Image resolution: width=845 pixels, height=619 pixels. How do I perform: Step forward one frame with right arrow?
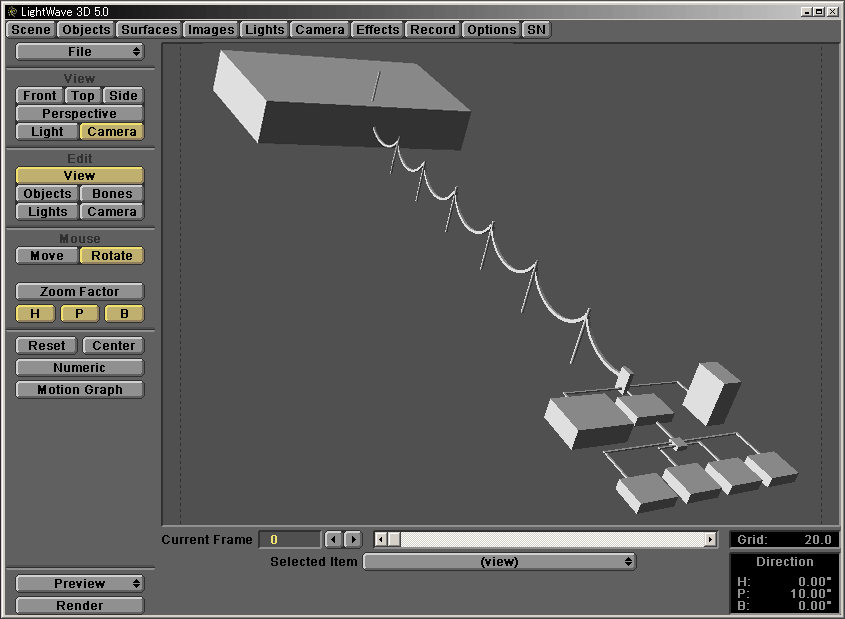coord(352,540)
